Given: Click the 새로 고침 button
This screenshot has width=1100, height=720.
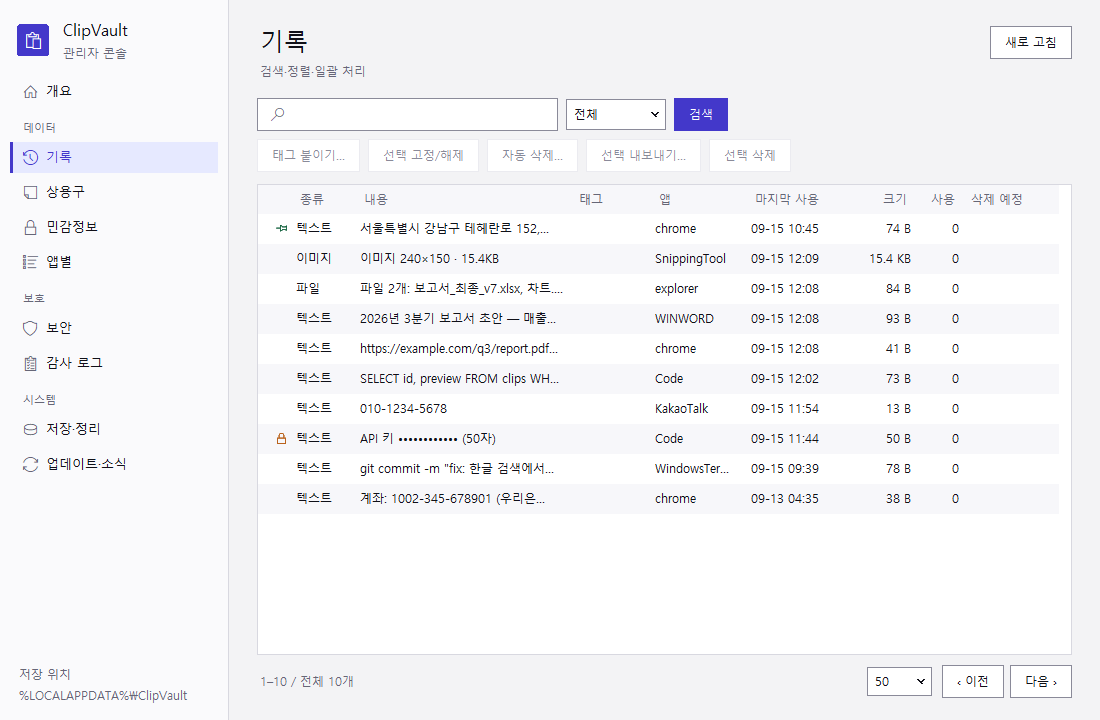Looking at the screenshot, I should [x=1031, y=42].
